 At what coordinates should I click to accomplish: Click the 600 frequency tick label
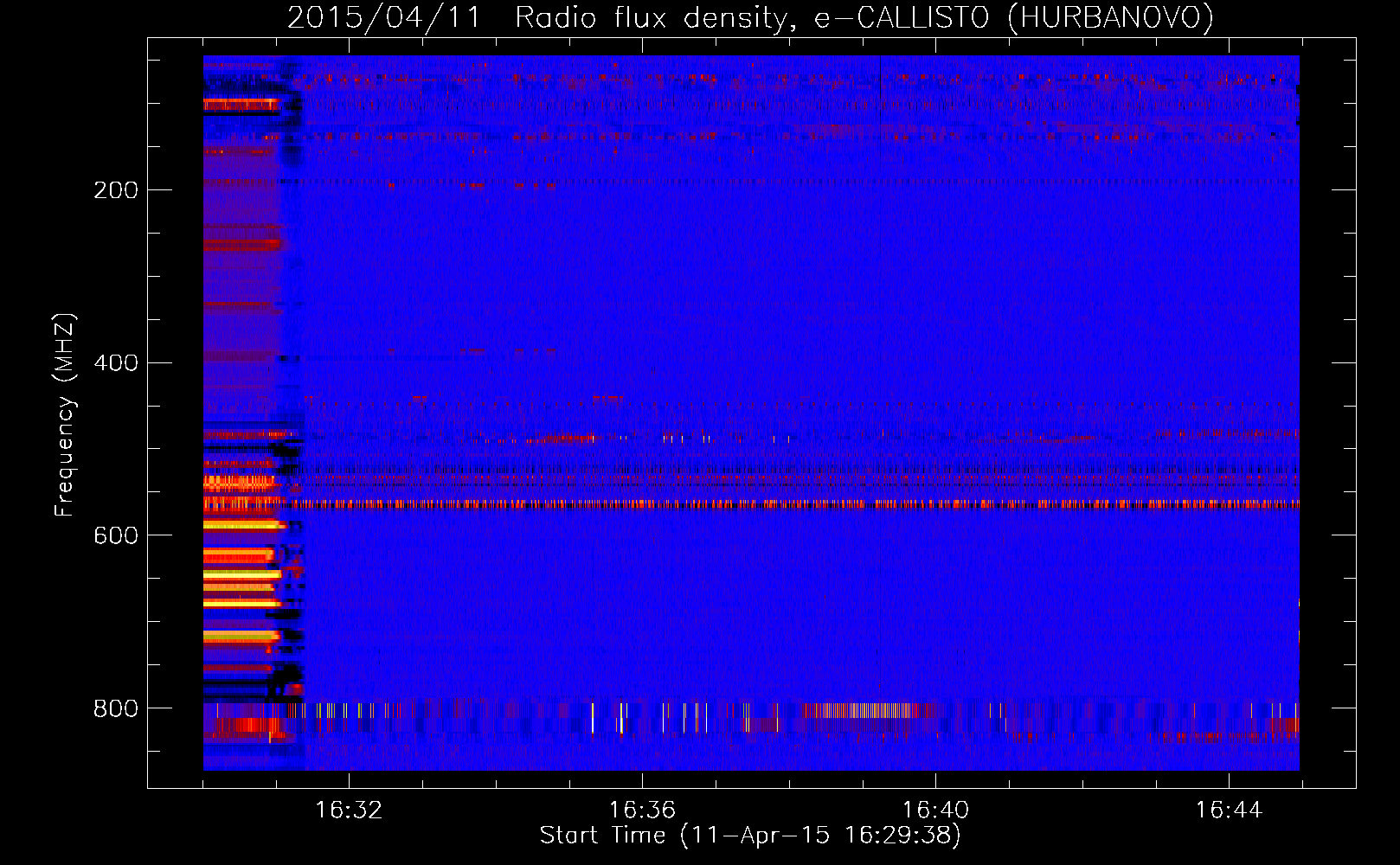[x=116, y=535]
